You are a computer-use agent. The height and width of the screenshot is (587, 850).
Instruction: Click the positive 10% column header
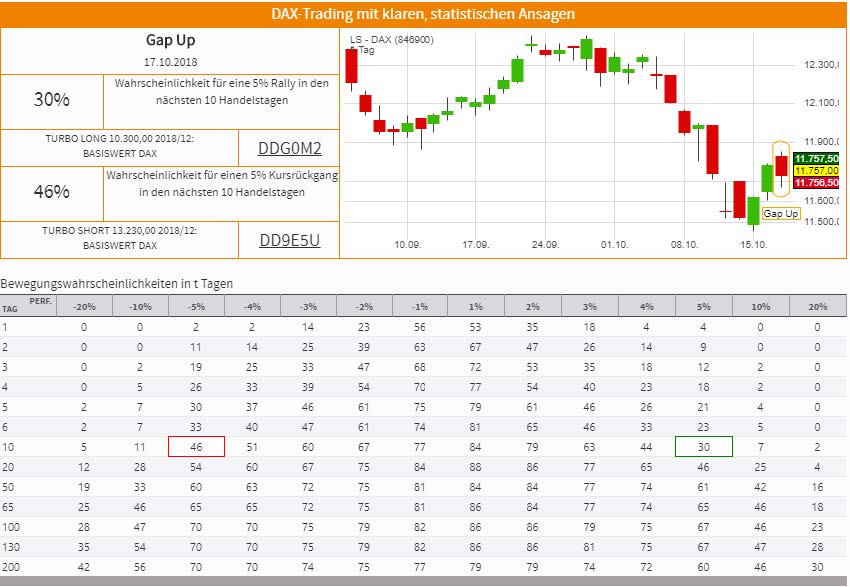pyautogui.click(x=760, y=306)
